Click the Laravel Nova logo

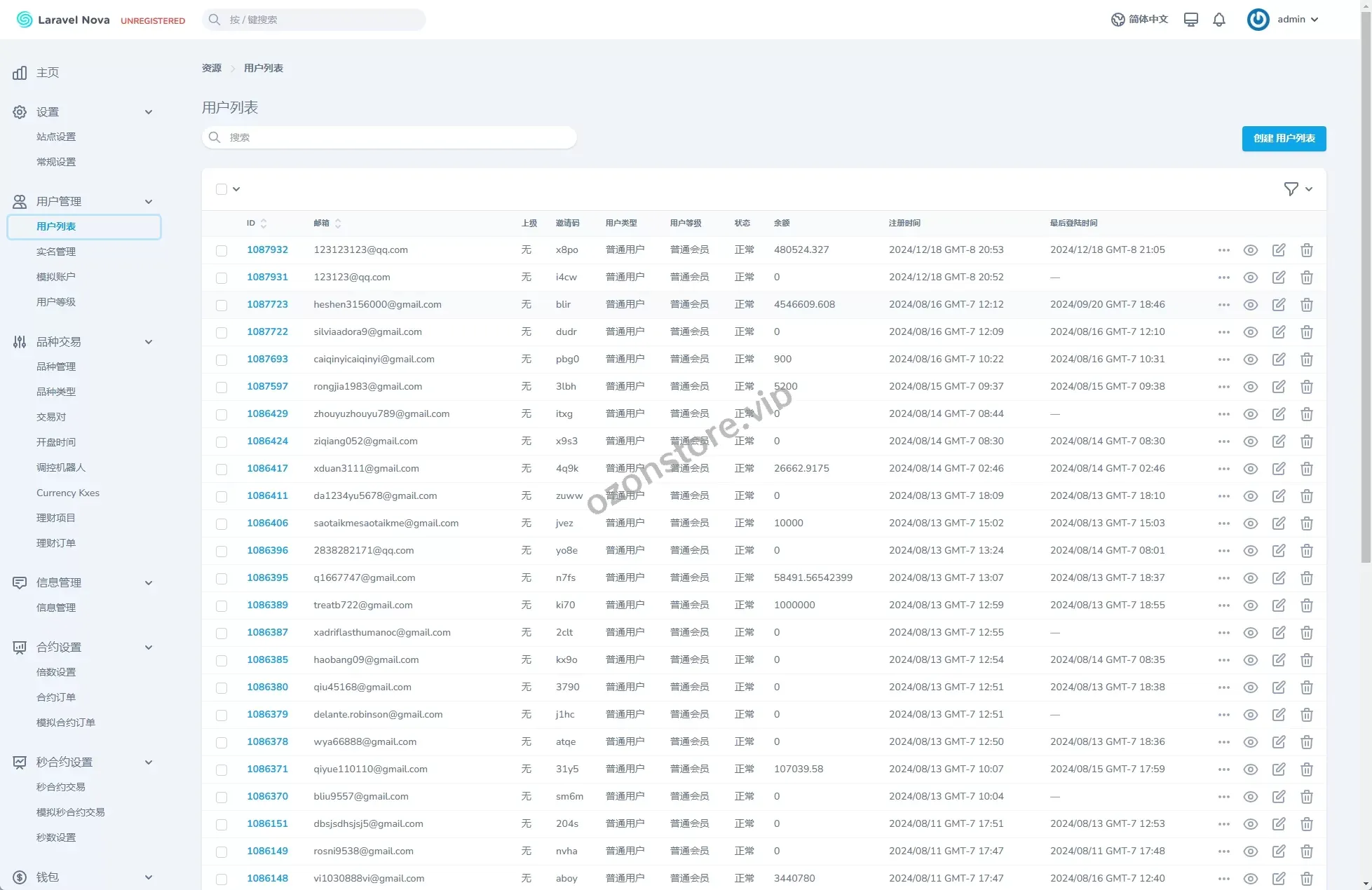[63, 20]
